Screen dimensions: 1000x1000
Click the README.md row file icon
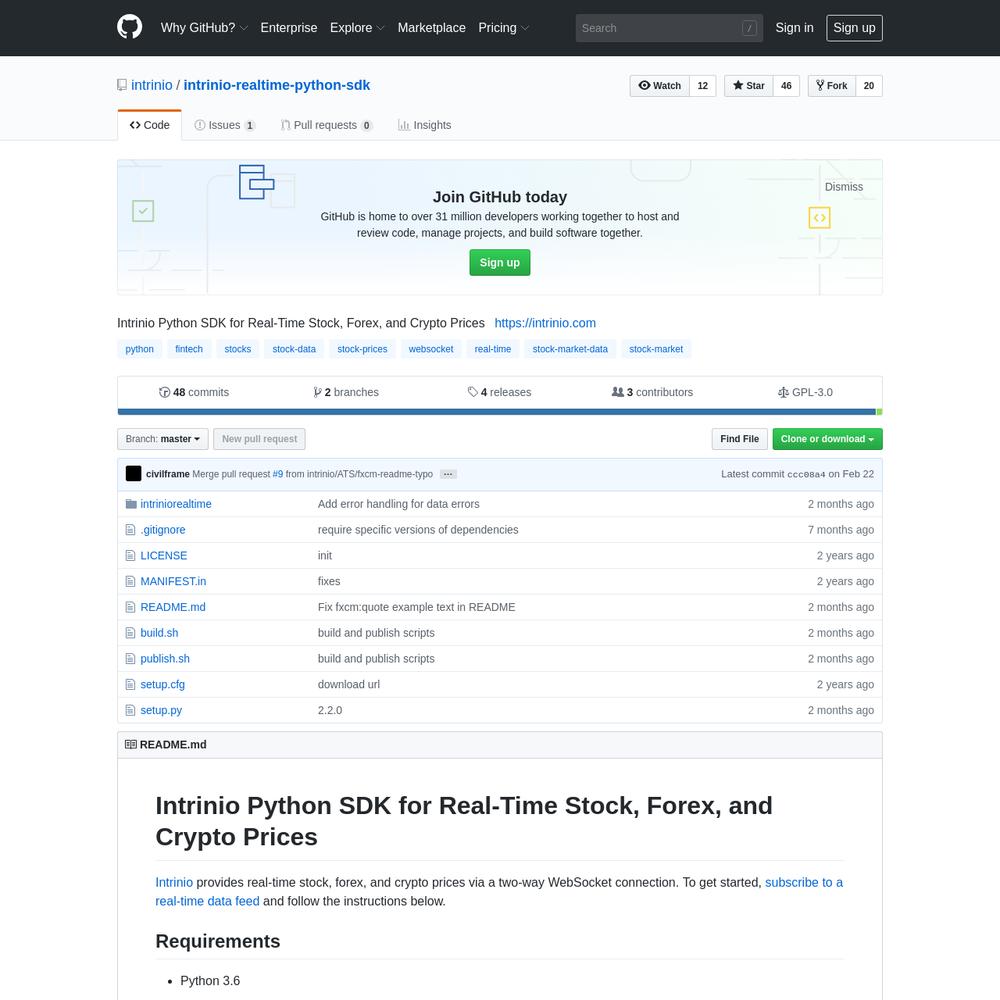(x=130, y=607)
